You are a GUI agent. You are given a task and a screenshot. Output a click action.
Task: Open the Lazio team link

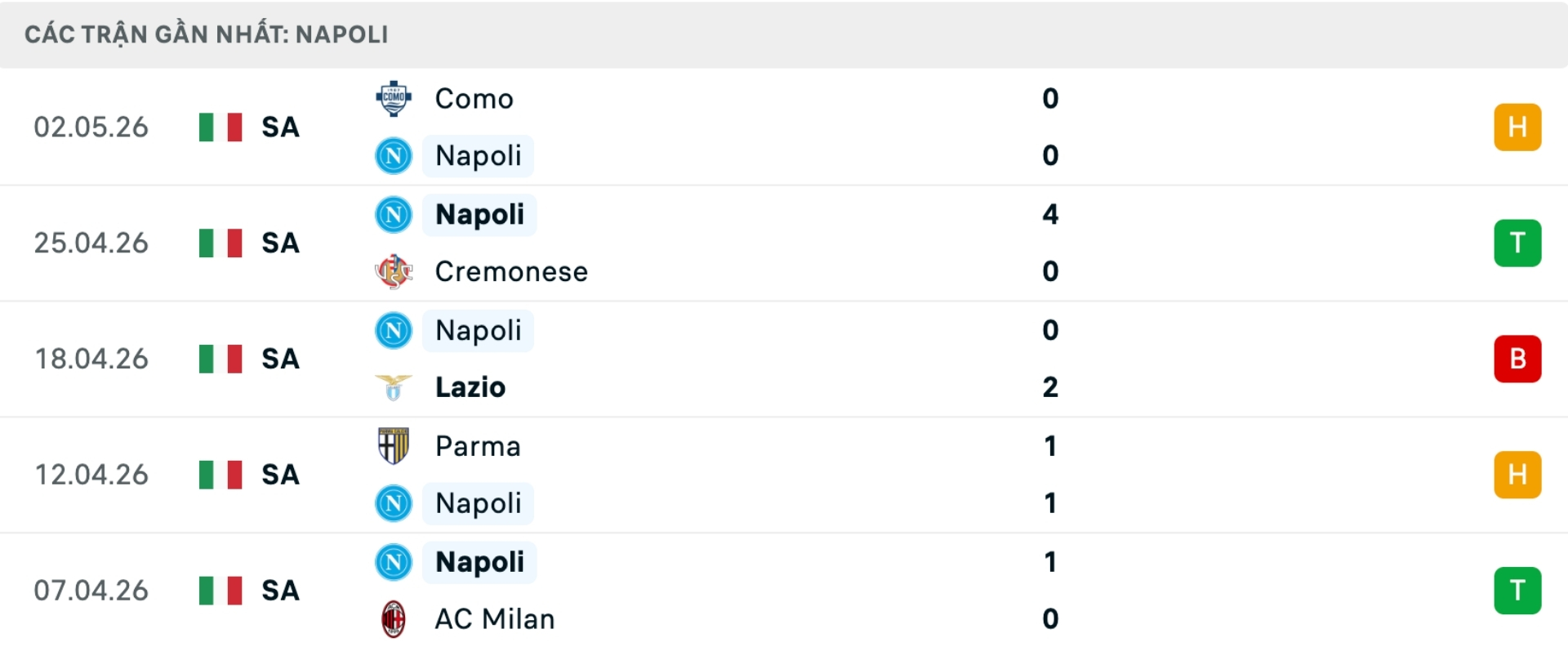470,387
